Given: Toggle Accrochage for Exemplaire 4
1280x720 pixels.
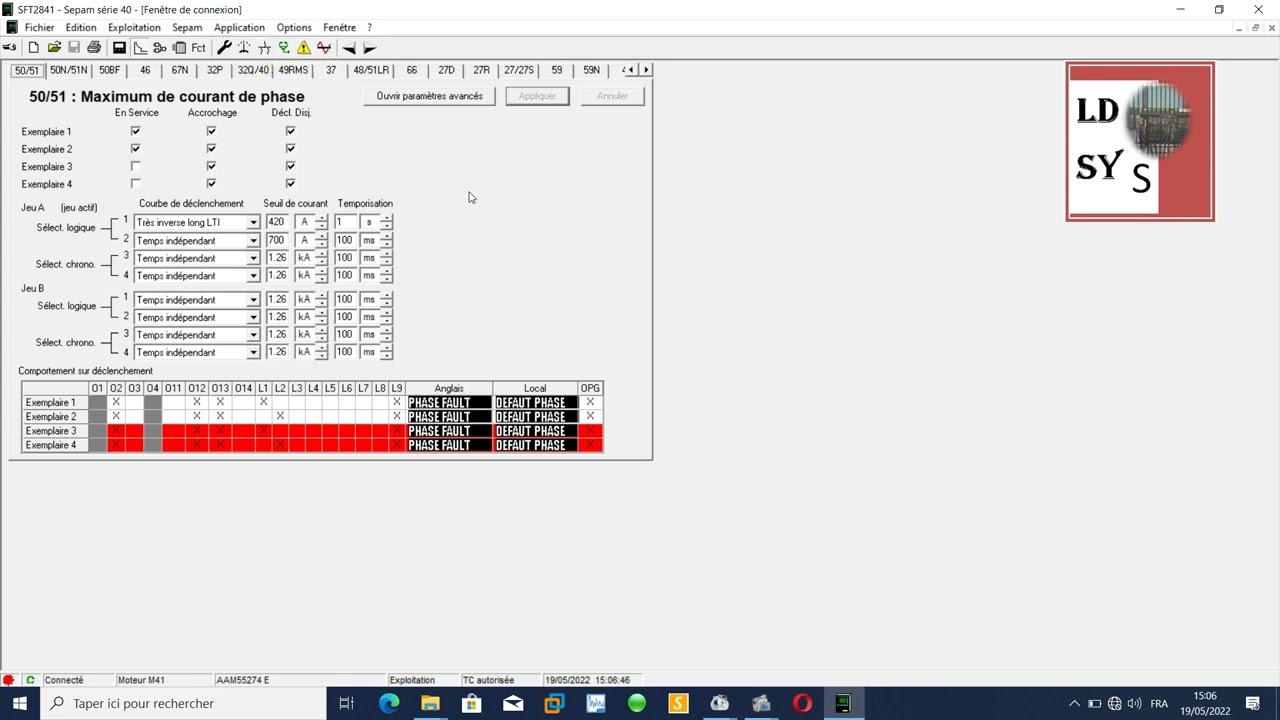Looking at the screenshot, I should [211, 183].
